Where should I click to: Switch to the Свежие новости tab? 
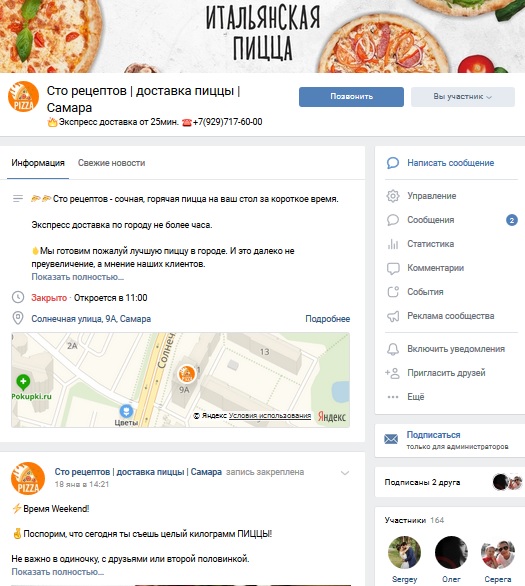coord(111,163)
